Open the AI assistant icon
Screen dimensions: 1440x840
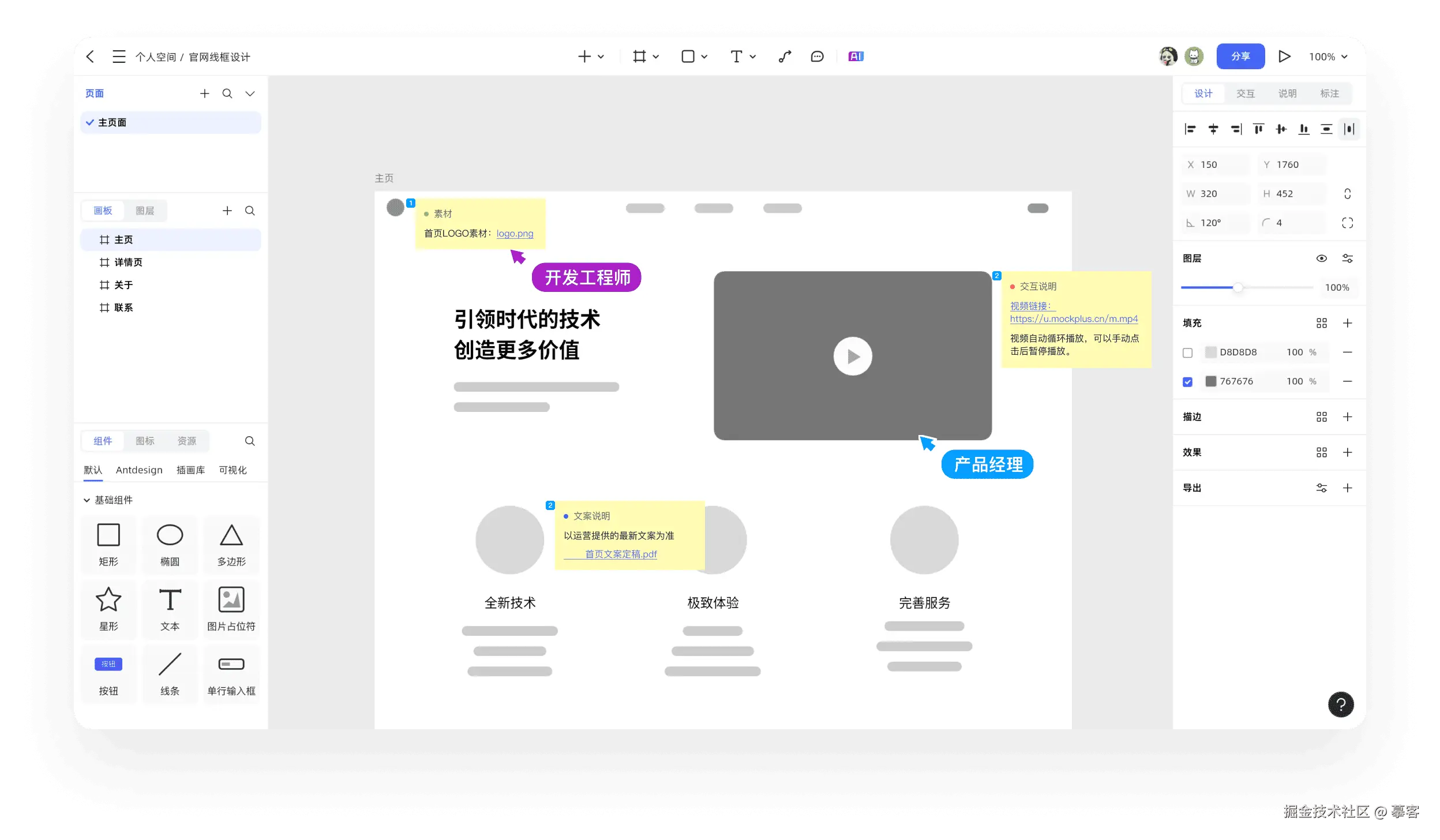(856, 57)
